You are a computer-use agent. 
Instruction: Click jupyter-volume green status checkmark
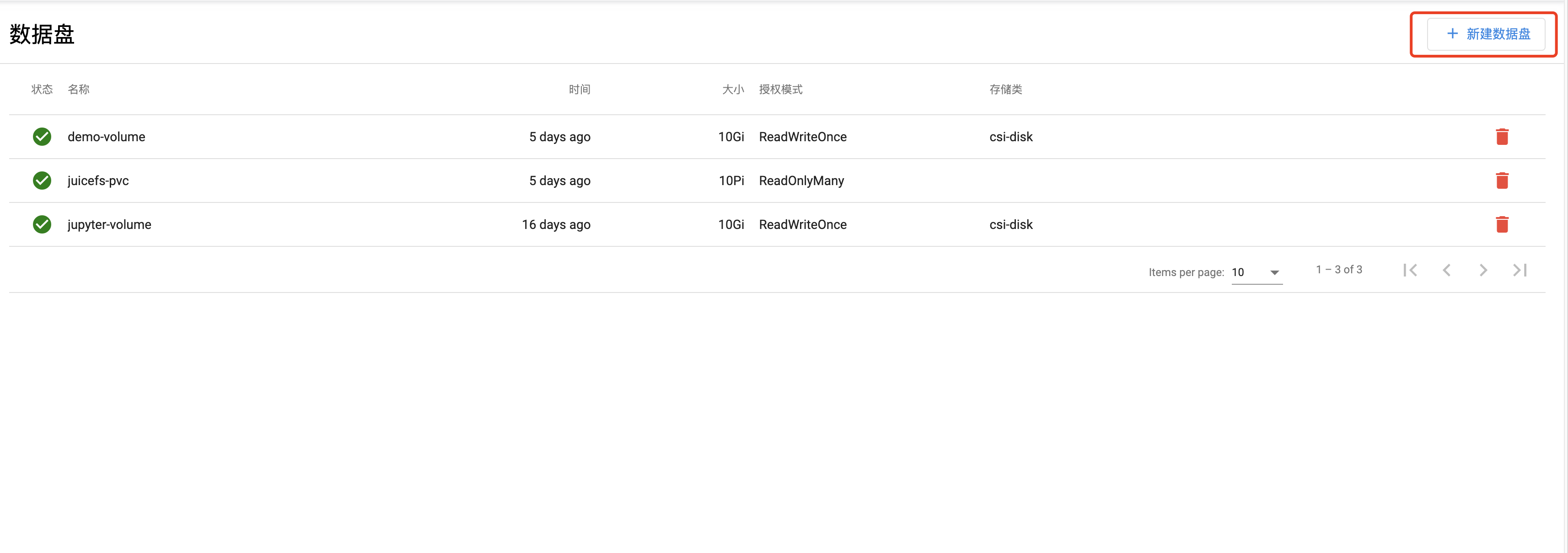coord(42,224)
